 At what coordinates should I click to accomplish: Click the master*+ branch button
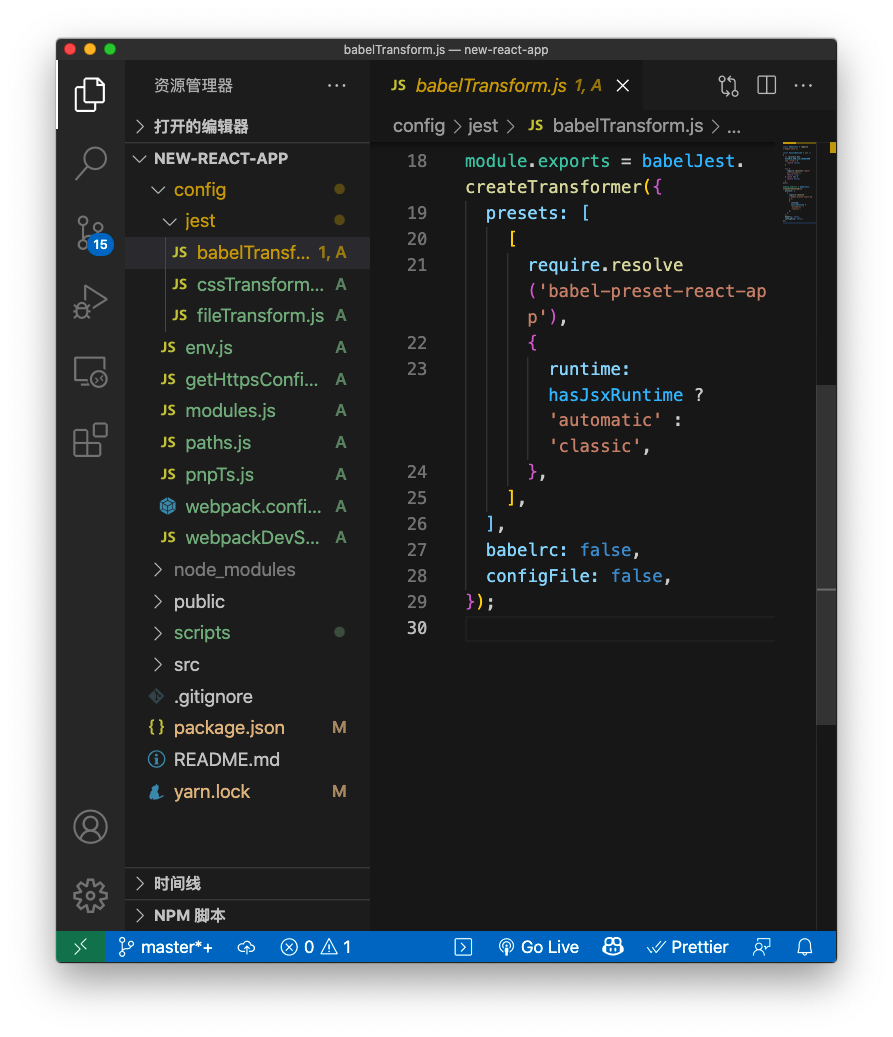coord(166,947)
